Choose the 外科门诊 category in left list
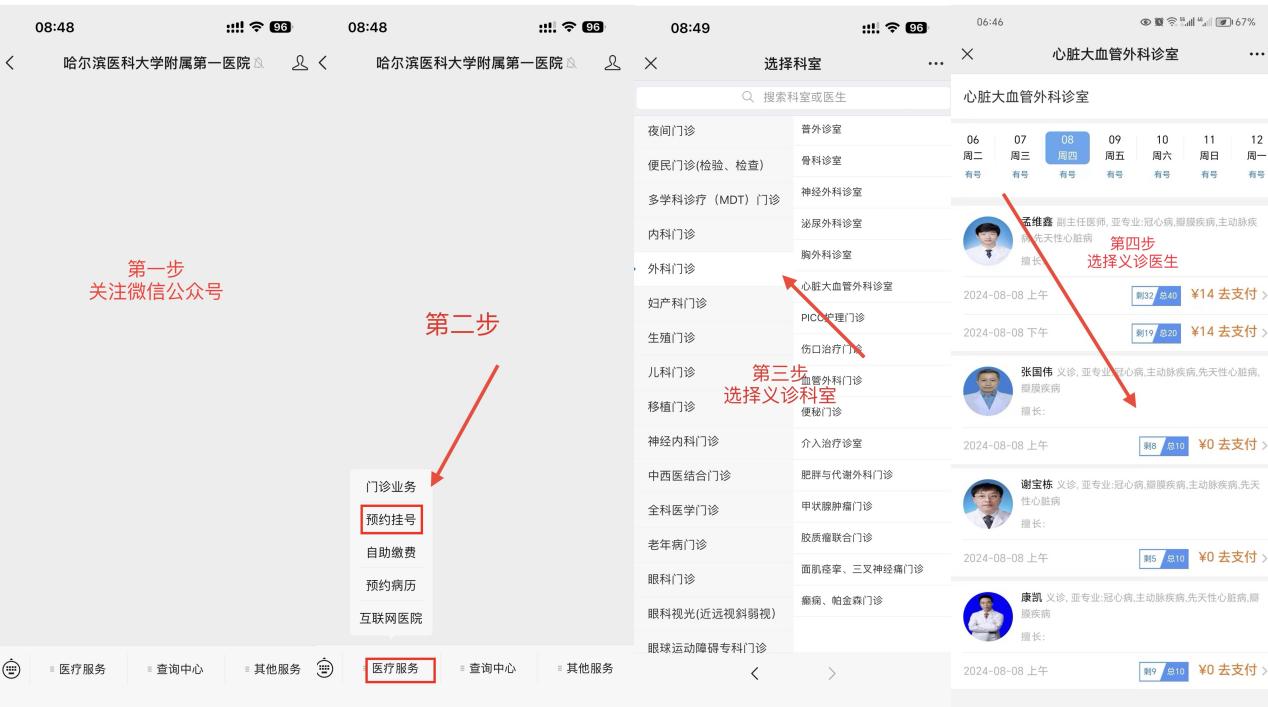 [672, 269]
